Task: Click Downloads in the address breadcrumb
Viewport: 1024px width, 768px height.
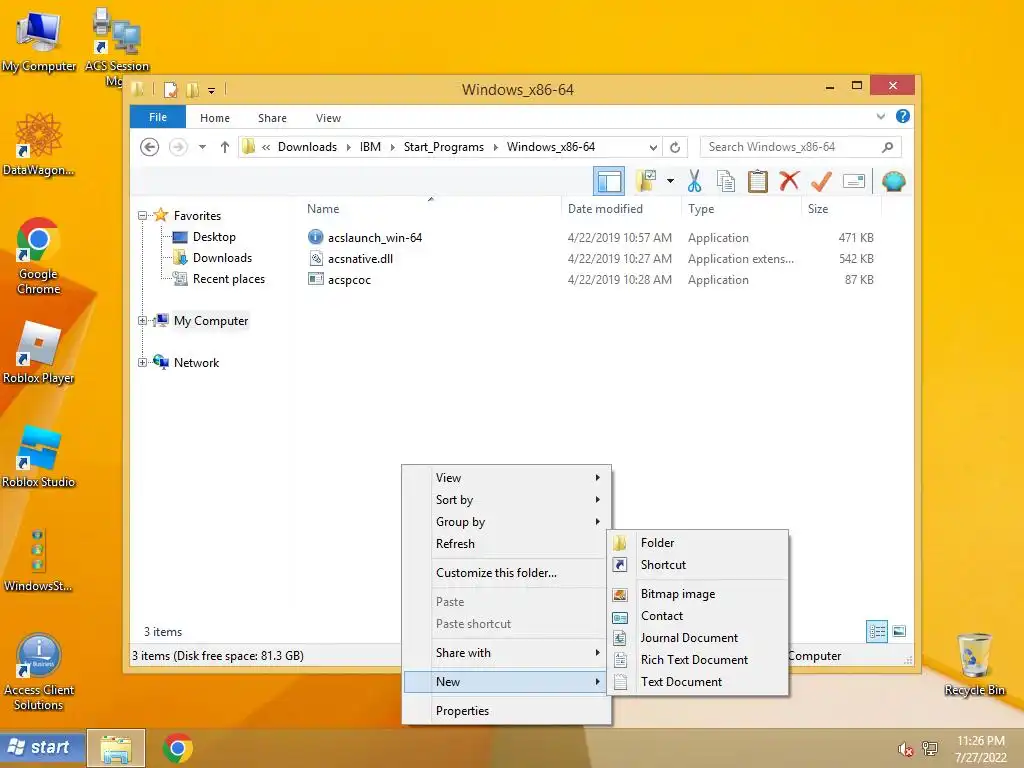Action: [x=307, y=147]
